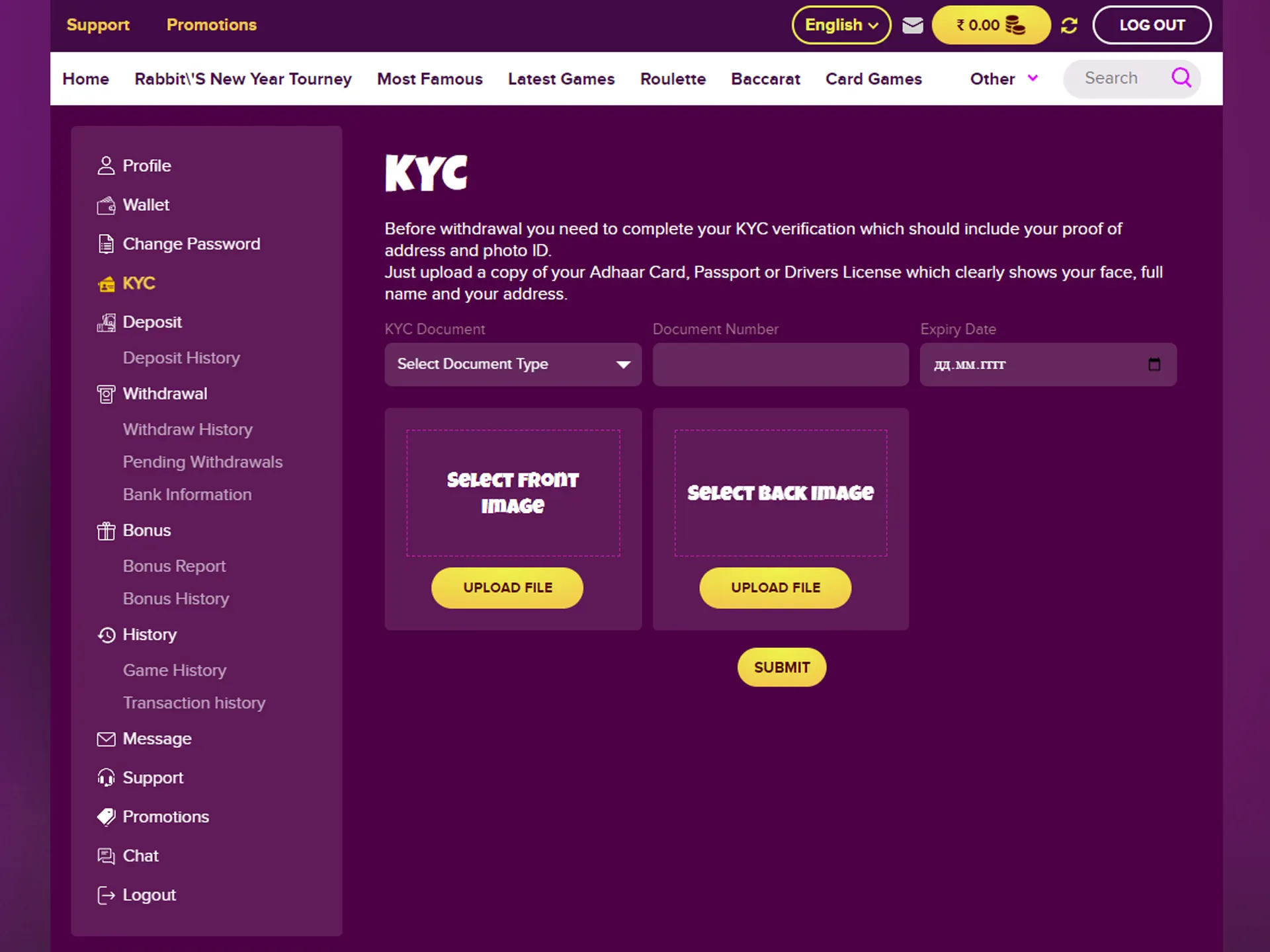The height and width of the screenshot is (952, 1270).
Task: Select document type dropdown
Action: point(513,363)
